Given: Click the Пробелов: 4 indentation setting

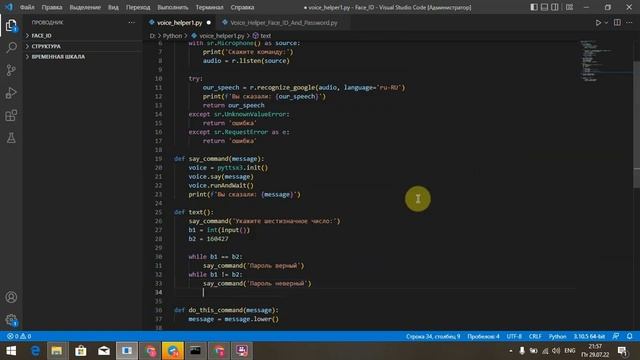Looking at the screenshot, I should point(483,336).
